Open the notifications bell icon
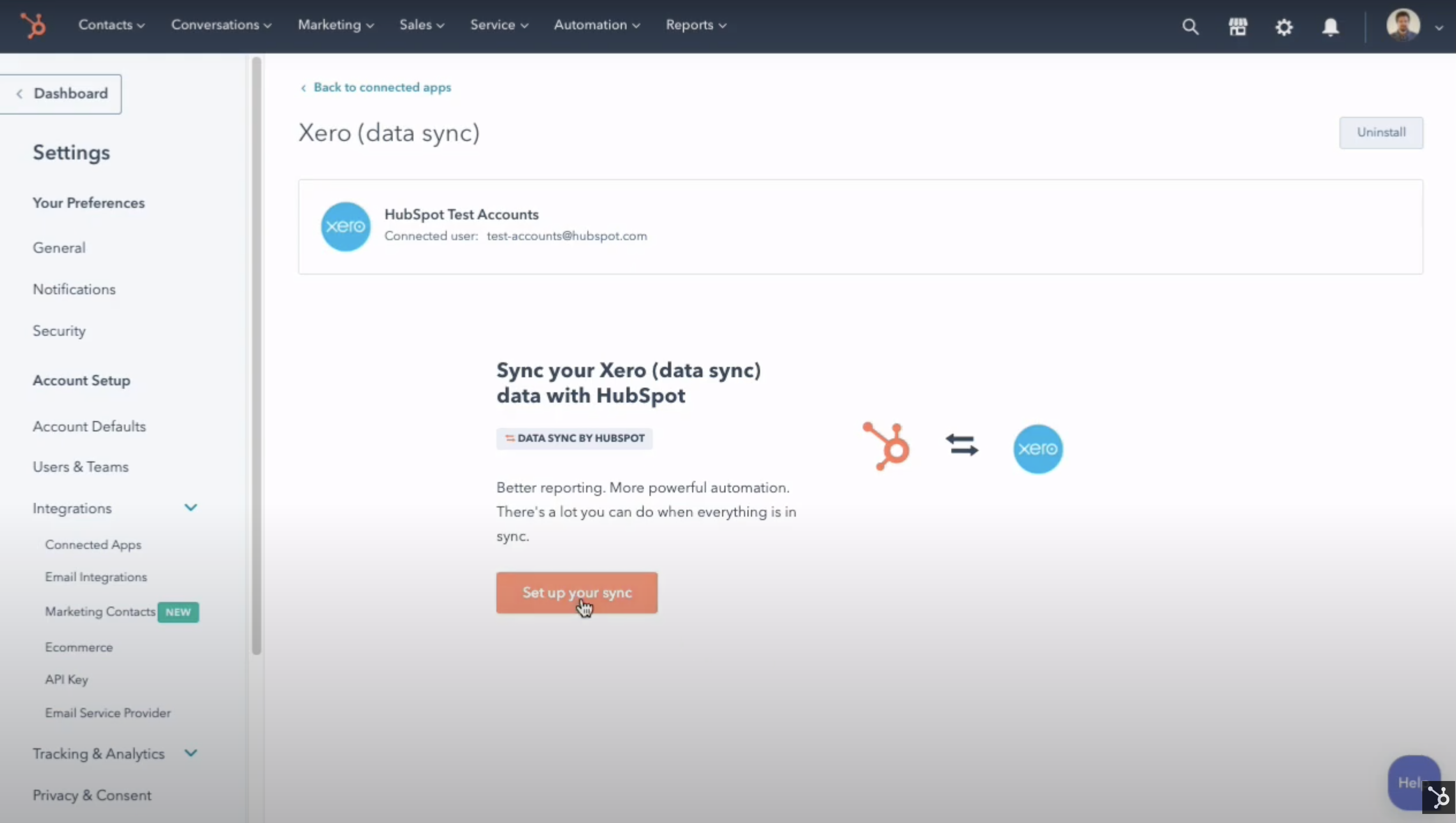This screenshot has height=823, width=1456. [1331, 27]
